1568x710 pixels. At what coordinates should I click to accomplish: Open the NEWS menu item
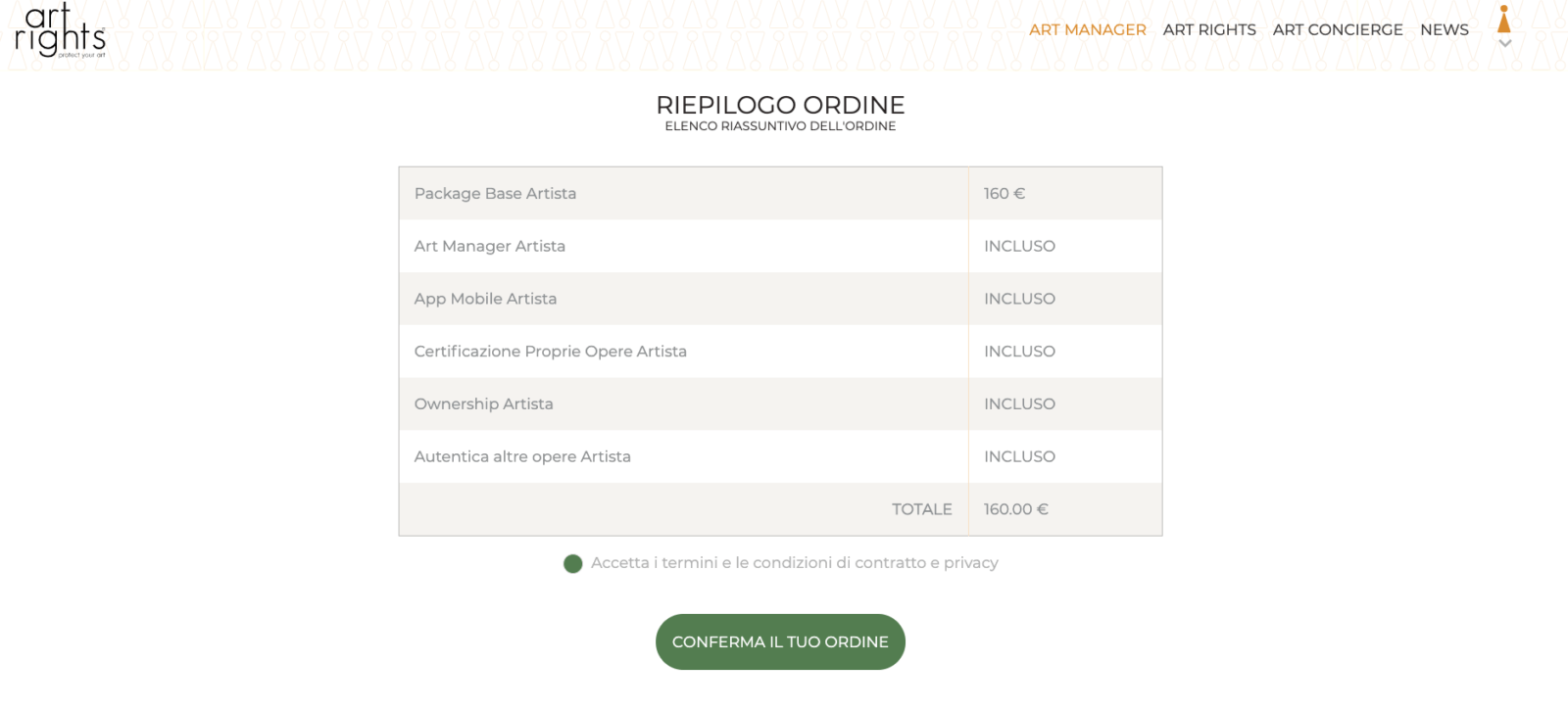click(x=1445, y=29)
